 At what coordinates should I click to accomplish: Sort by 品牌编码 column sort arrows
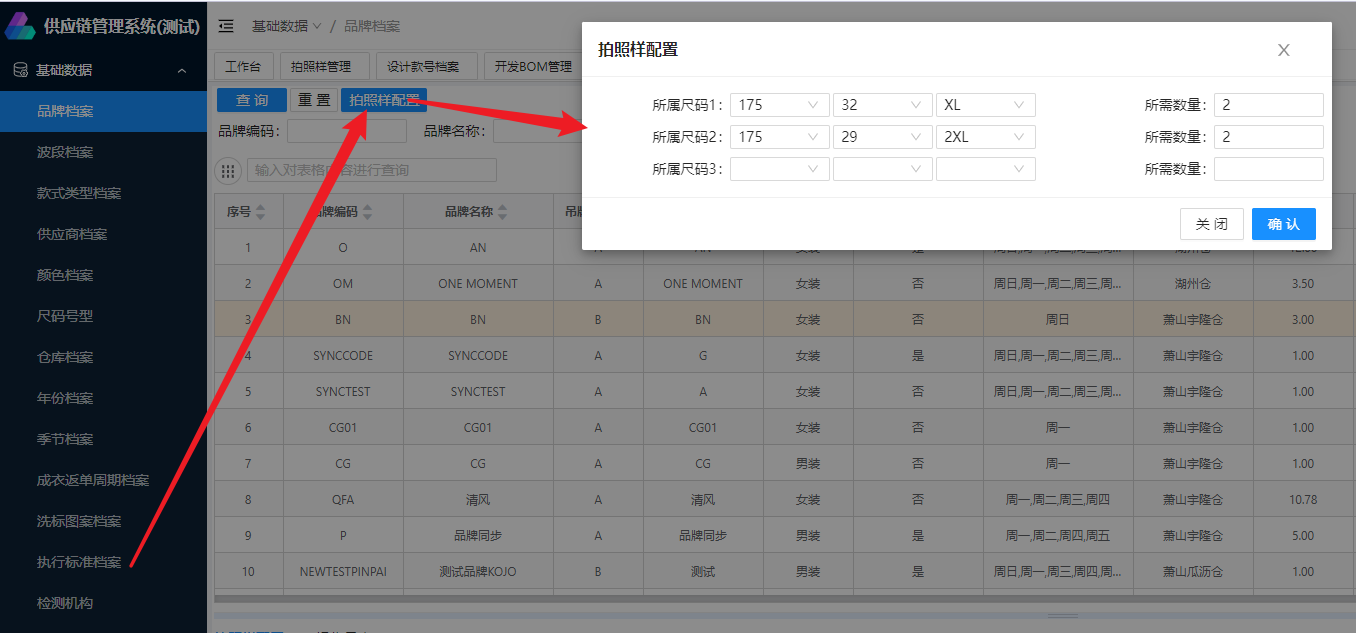tap(367, 212)
